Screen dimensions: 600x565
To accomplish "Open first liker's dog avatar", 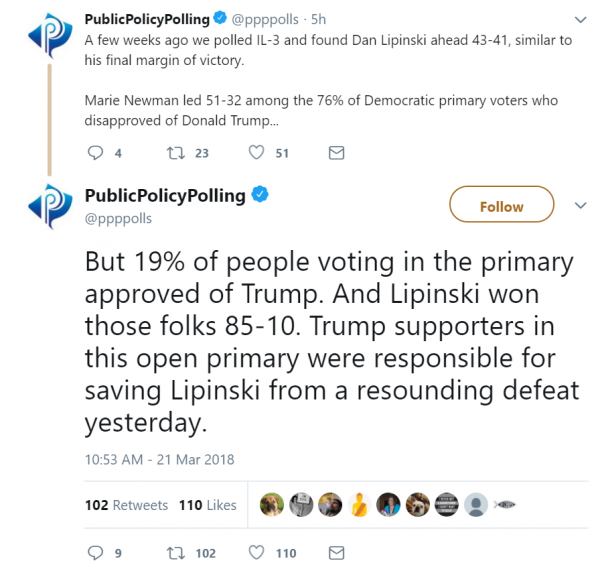I will coord(272,505).
